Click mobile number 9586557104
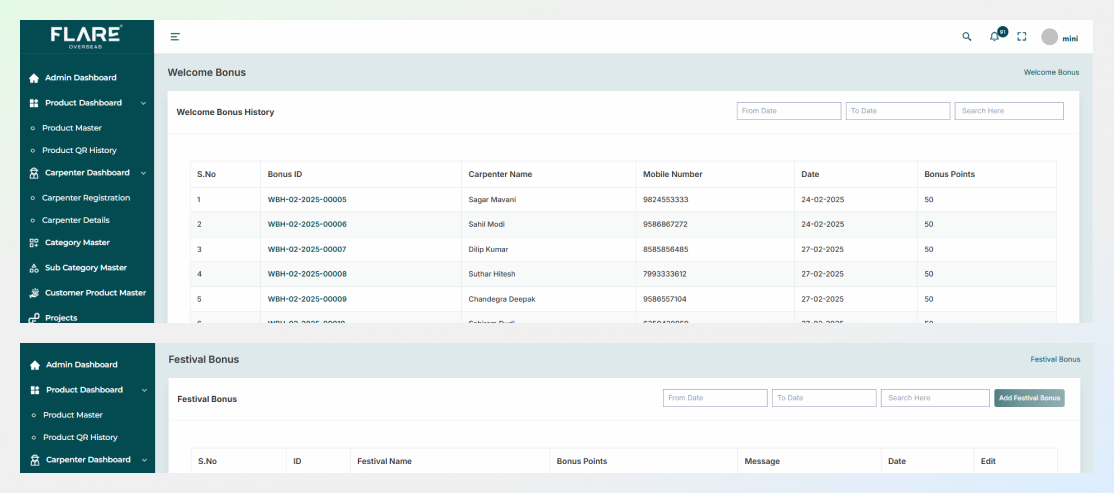 pyautogui.click(x=665, y=299)
